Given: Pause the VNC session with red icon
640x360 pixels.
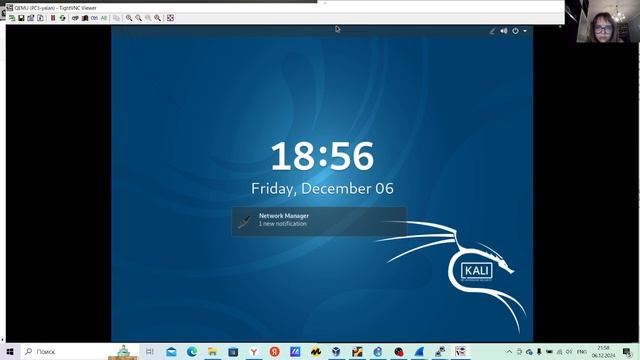Looking at the screenshot, I should click(53, 18).
